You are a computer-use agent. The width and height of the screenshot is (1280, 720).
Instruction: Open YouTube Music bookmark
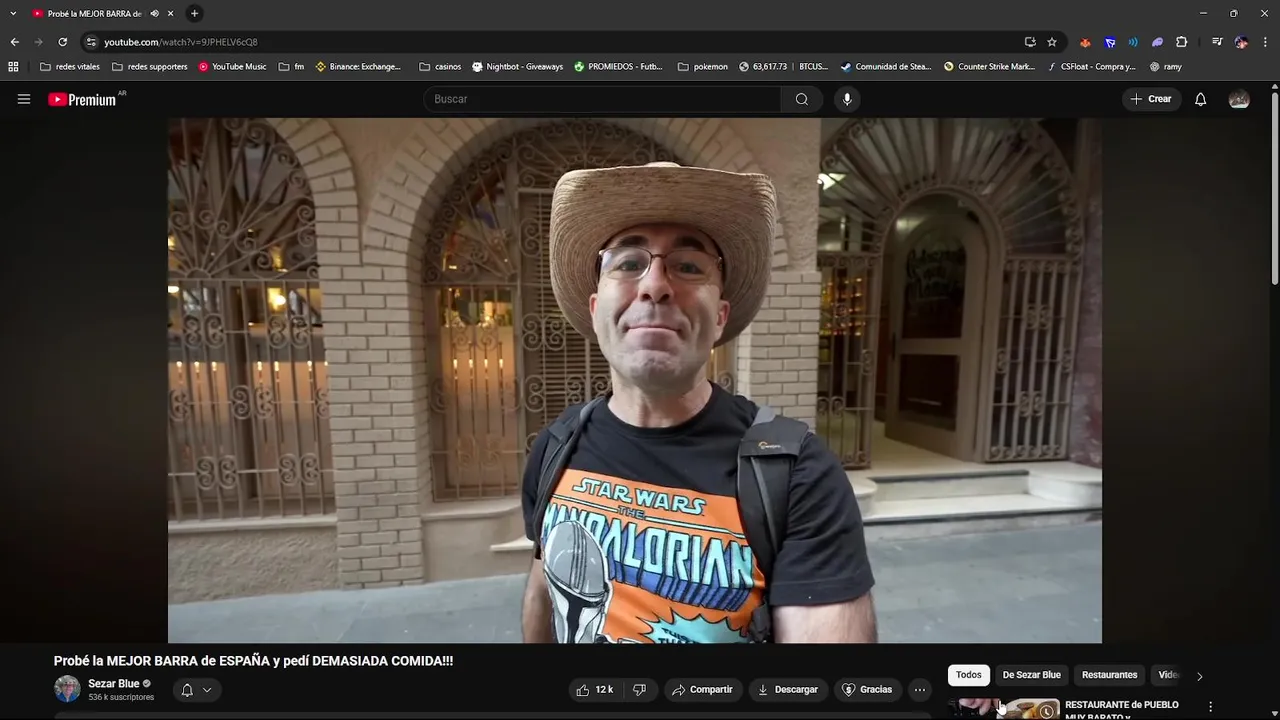[232, 67]
